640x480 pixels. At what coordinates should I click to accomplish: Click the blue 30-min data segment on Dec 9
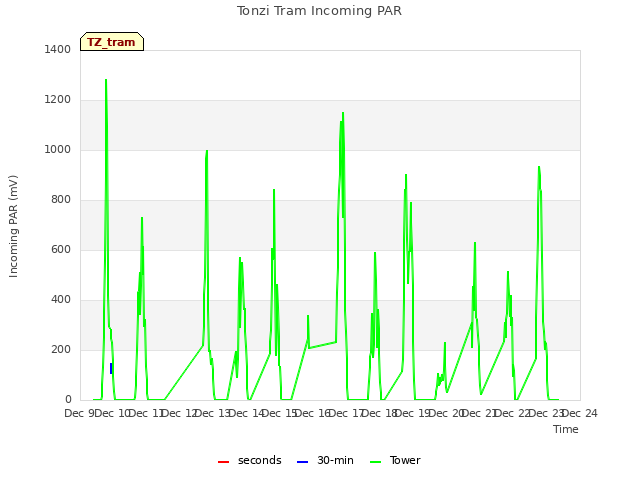(x=111, y=368)
